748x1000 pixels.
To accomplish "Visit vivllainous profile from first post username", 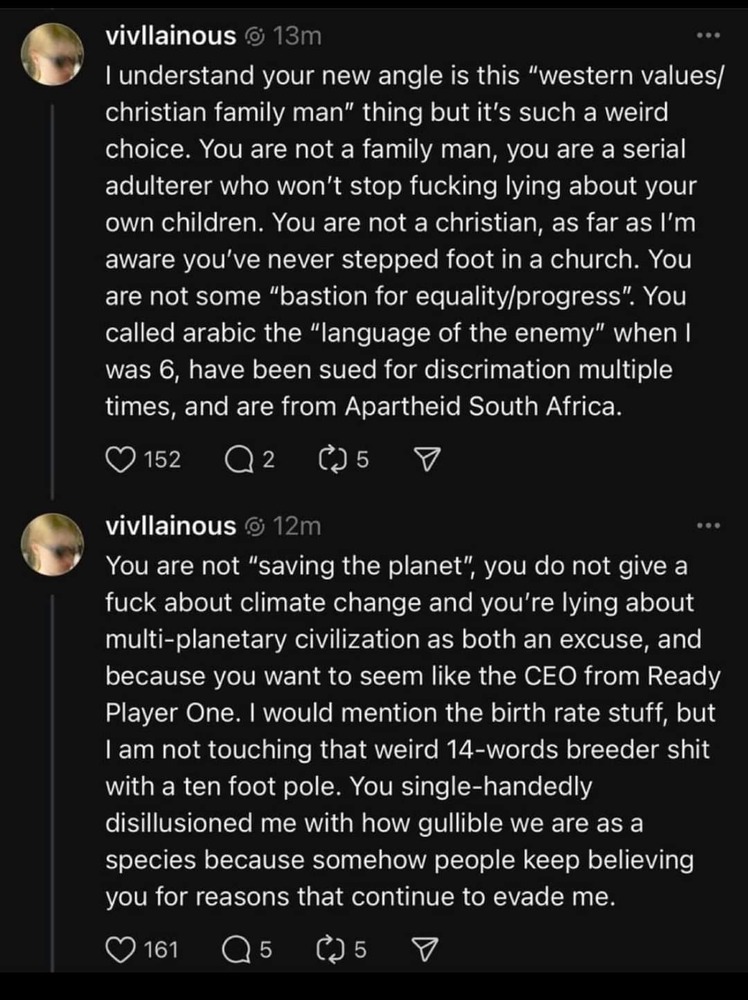I will coord(170,36).
